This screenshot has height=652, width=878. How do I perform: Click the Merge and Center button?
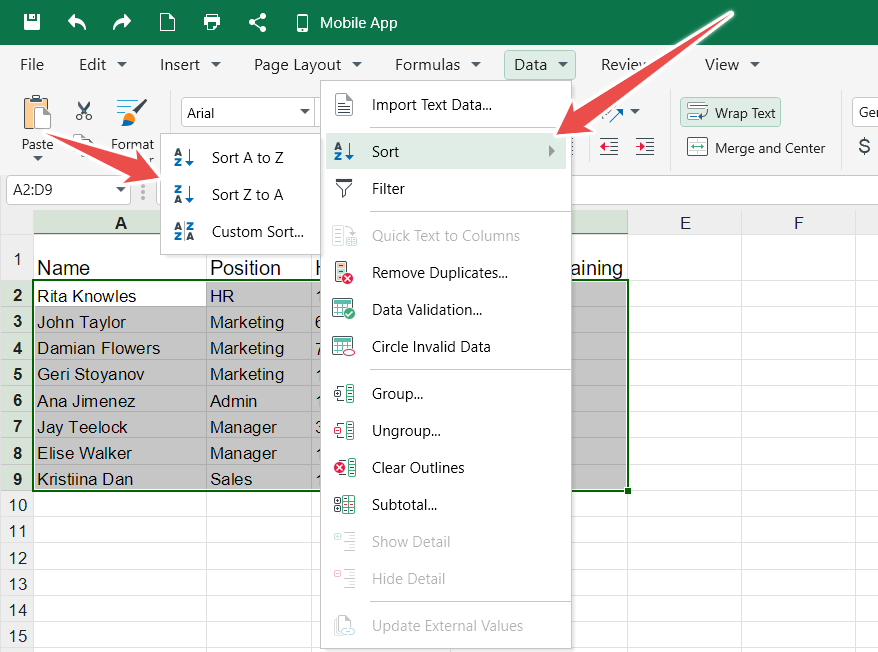[x=756, y=148]
